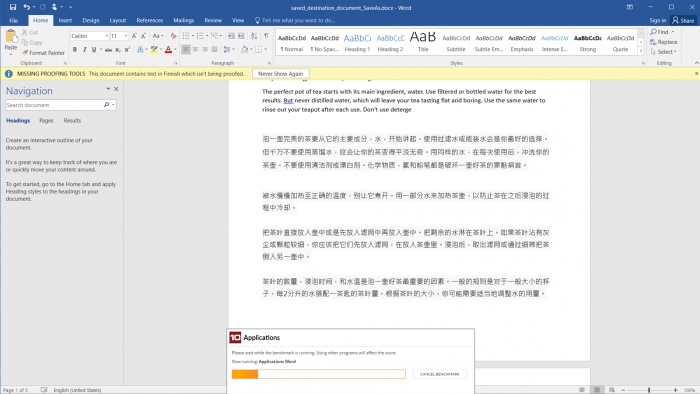Clear all formatting
Viewport: 700px width, 394px height.
(173, 36)
